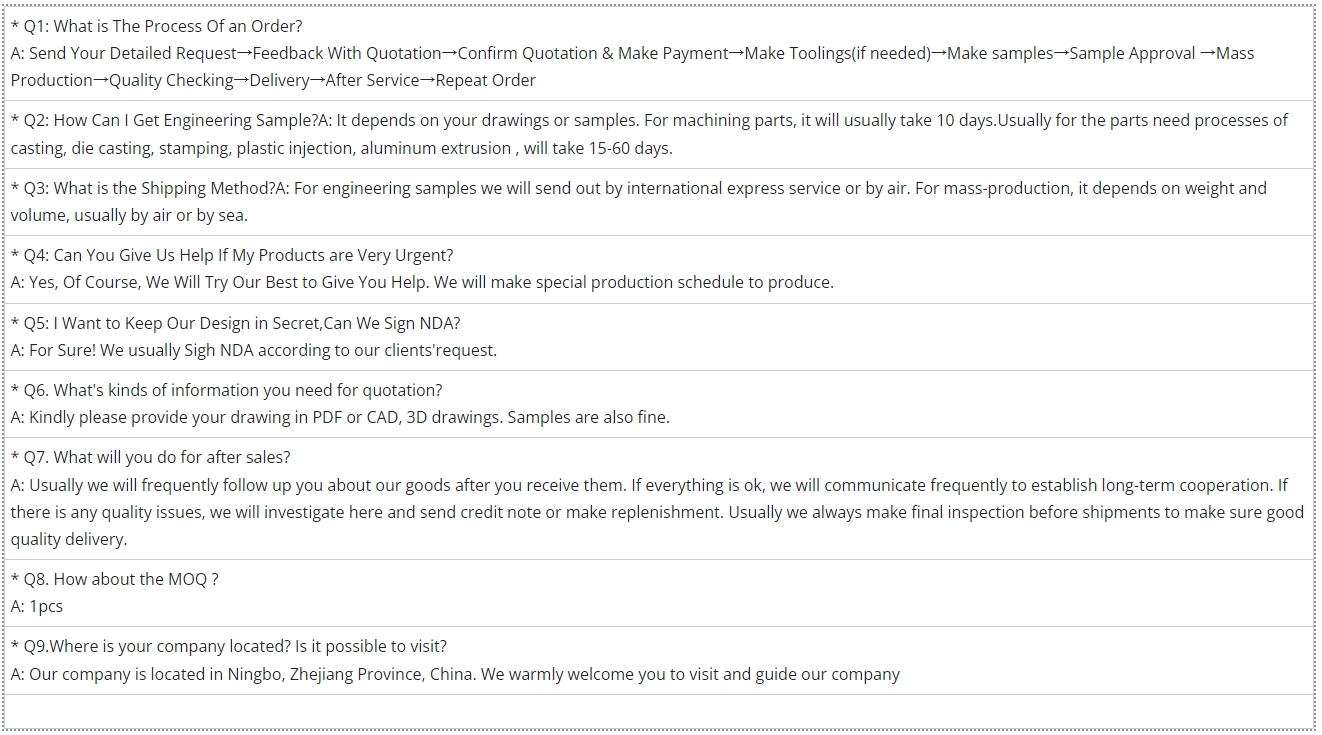1322x735 pixels.
Task: Click the answer about PDF or CAD drawings
Action: pos(340,417)
